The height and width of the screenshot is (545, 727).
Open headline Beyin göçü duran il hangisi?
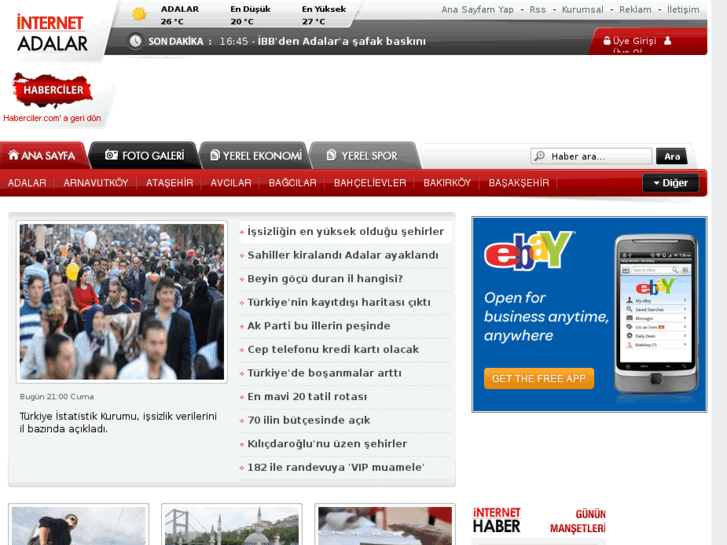325,279
